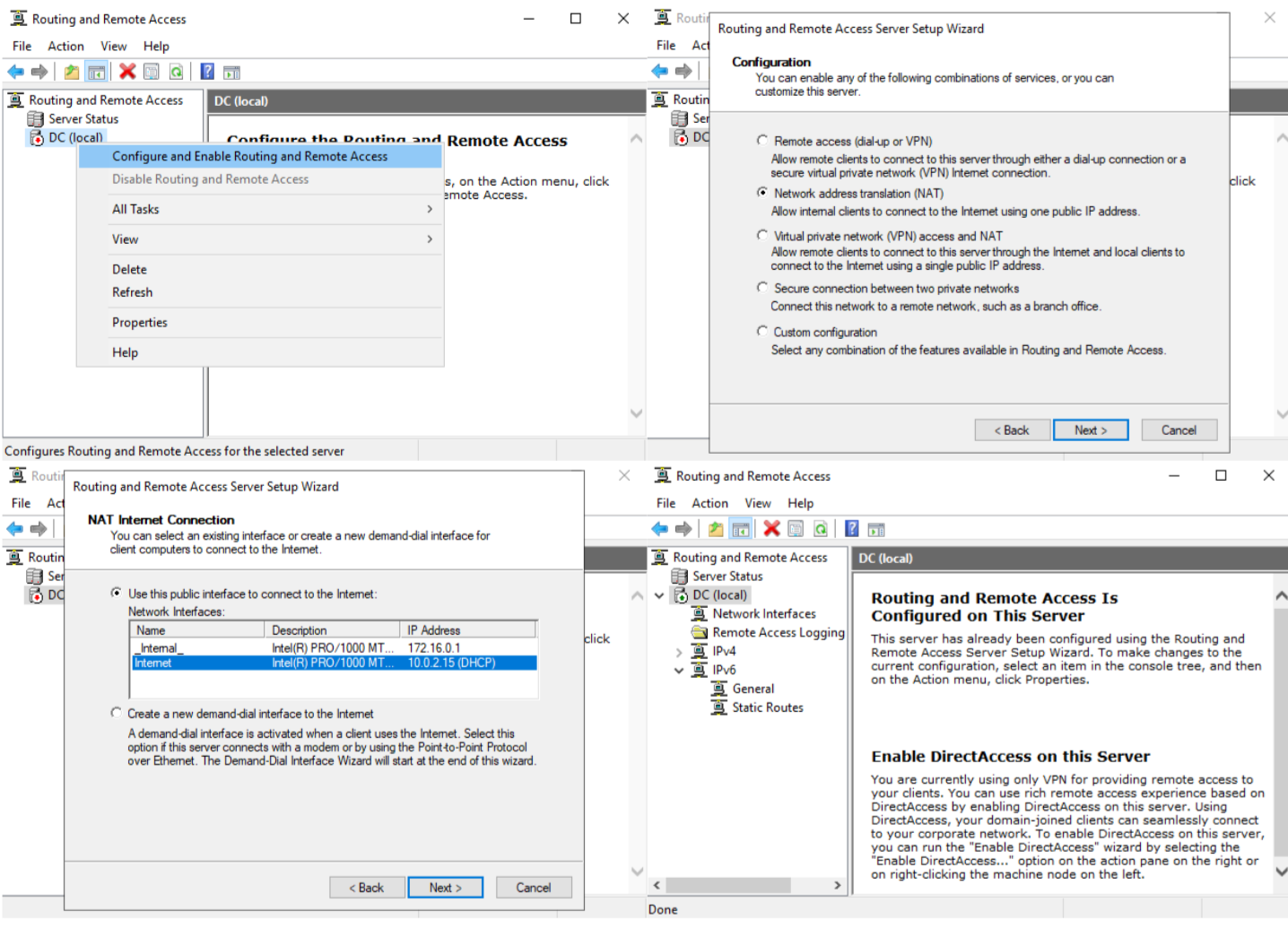Select Create a new demand-dial interface option
The image size is (1288, 946).
(x=117, y=714)
